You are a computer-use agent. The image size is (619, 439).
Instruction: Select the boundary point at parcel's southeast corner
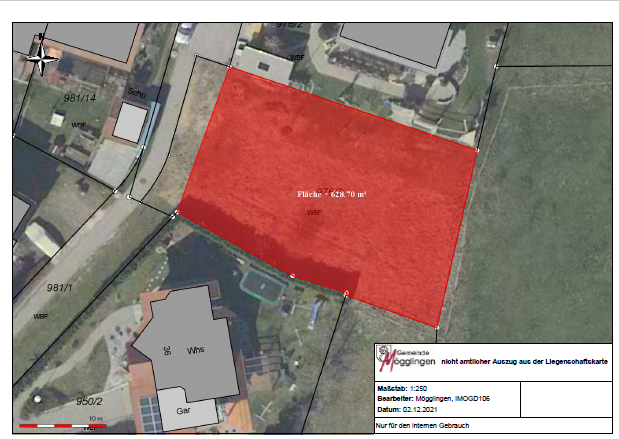point(438,327)
